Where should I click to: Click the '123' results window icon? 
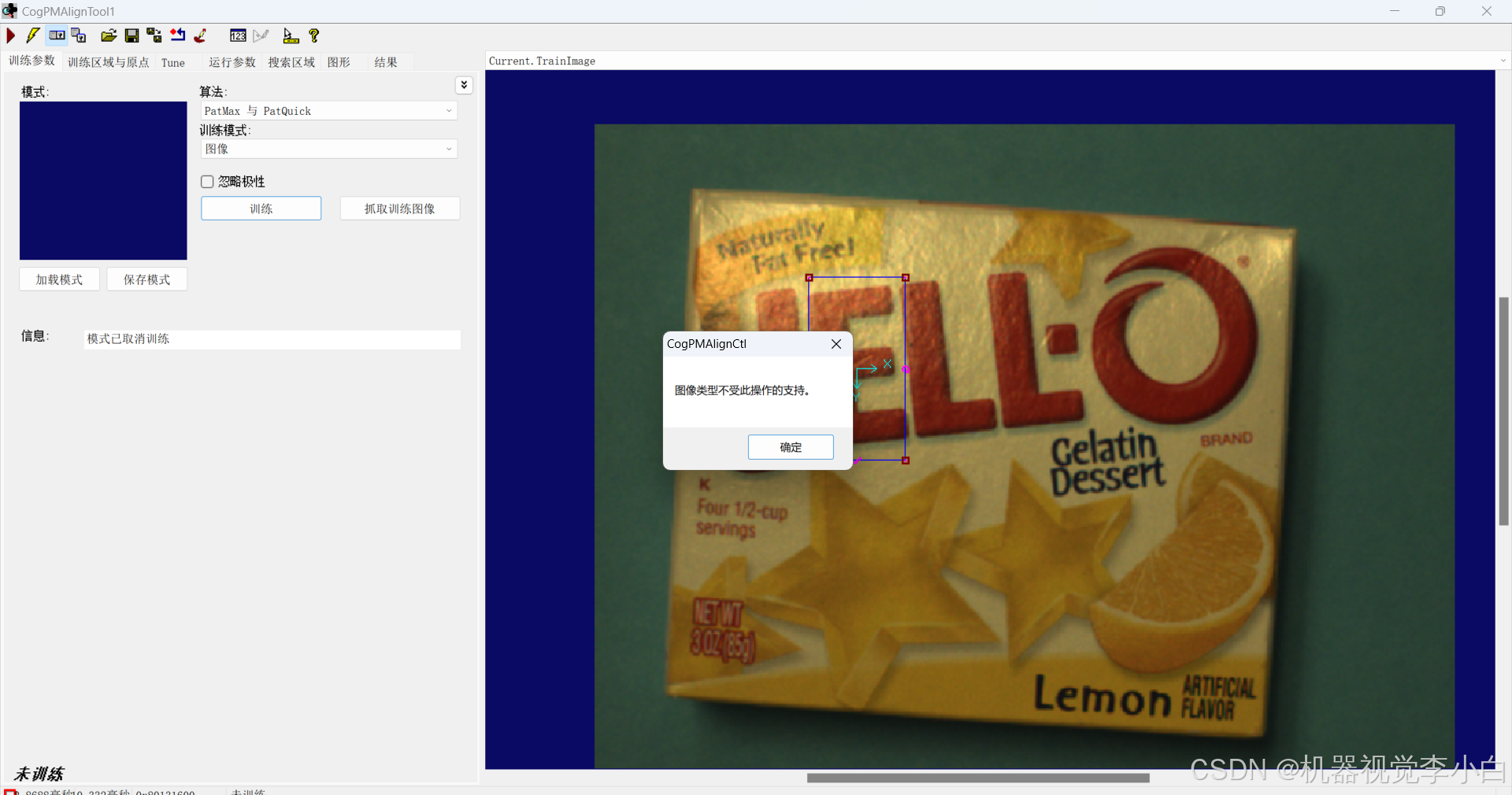(x=238, y=35)
